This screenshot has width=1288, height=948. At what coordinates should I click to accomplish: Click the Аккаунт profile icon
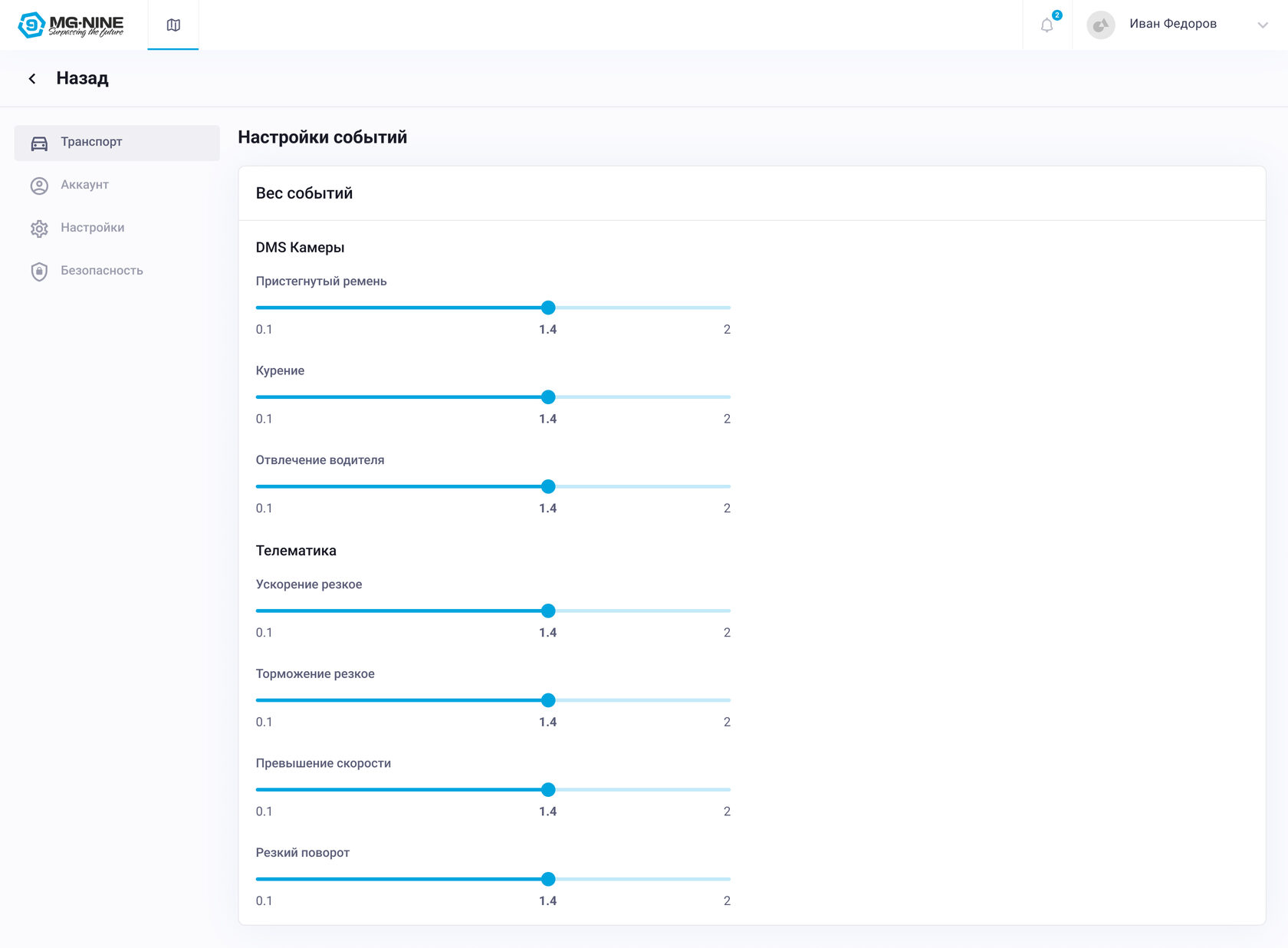point(39,186)
